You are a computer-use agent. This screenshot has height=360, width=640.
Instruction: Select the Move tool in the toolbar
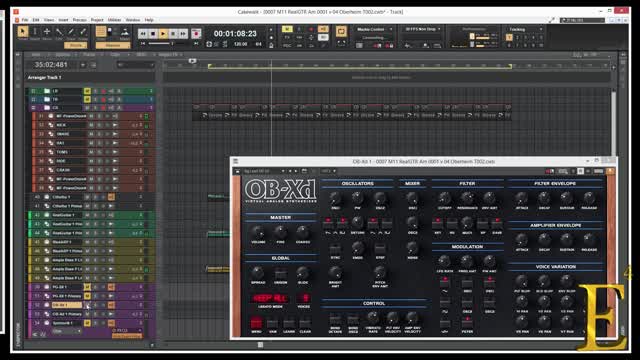tap(47, 32)
